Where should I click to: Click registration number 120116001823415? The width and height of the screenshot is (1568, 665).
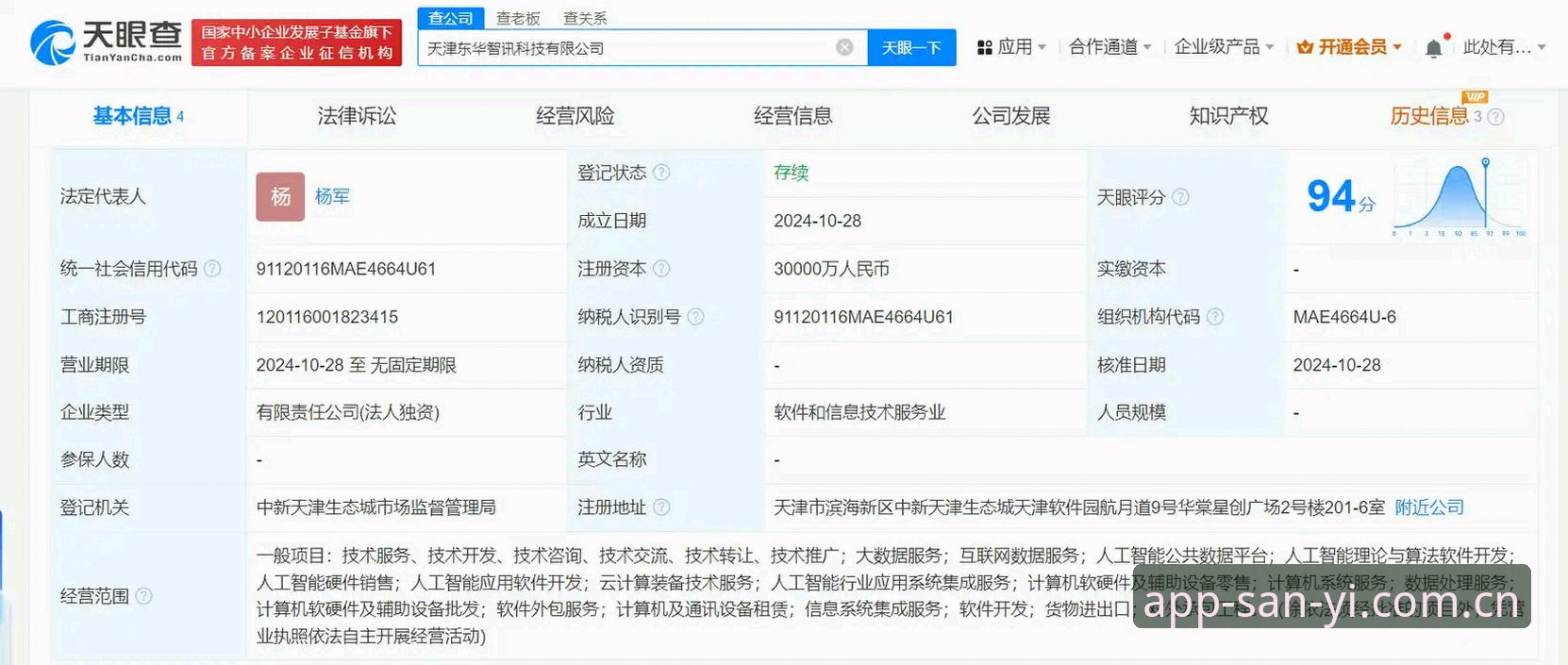[x=327, y=317]
